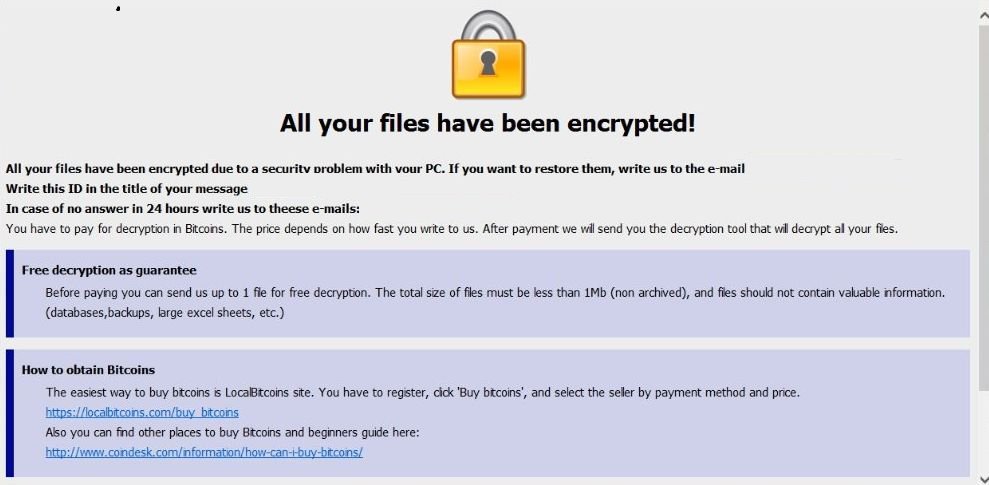Image resolution: width=989 pixels, height=485 pixels.
Task: Select the "Free decryption as guarantee" heading
Action: (x=109, y=270)
